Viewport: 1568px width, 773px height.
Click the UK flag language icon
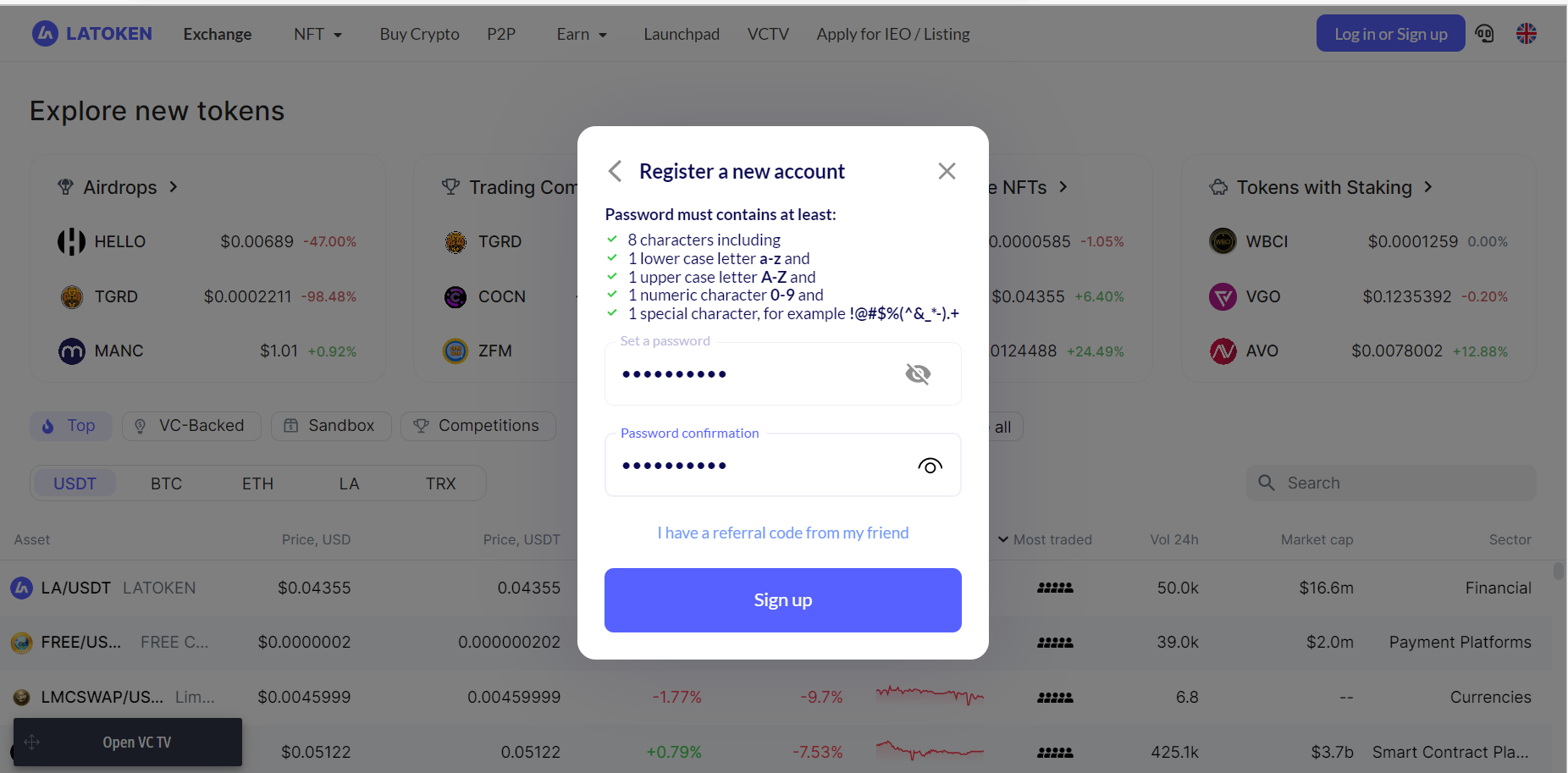1527,34
